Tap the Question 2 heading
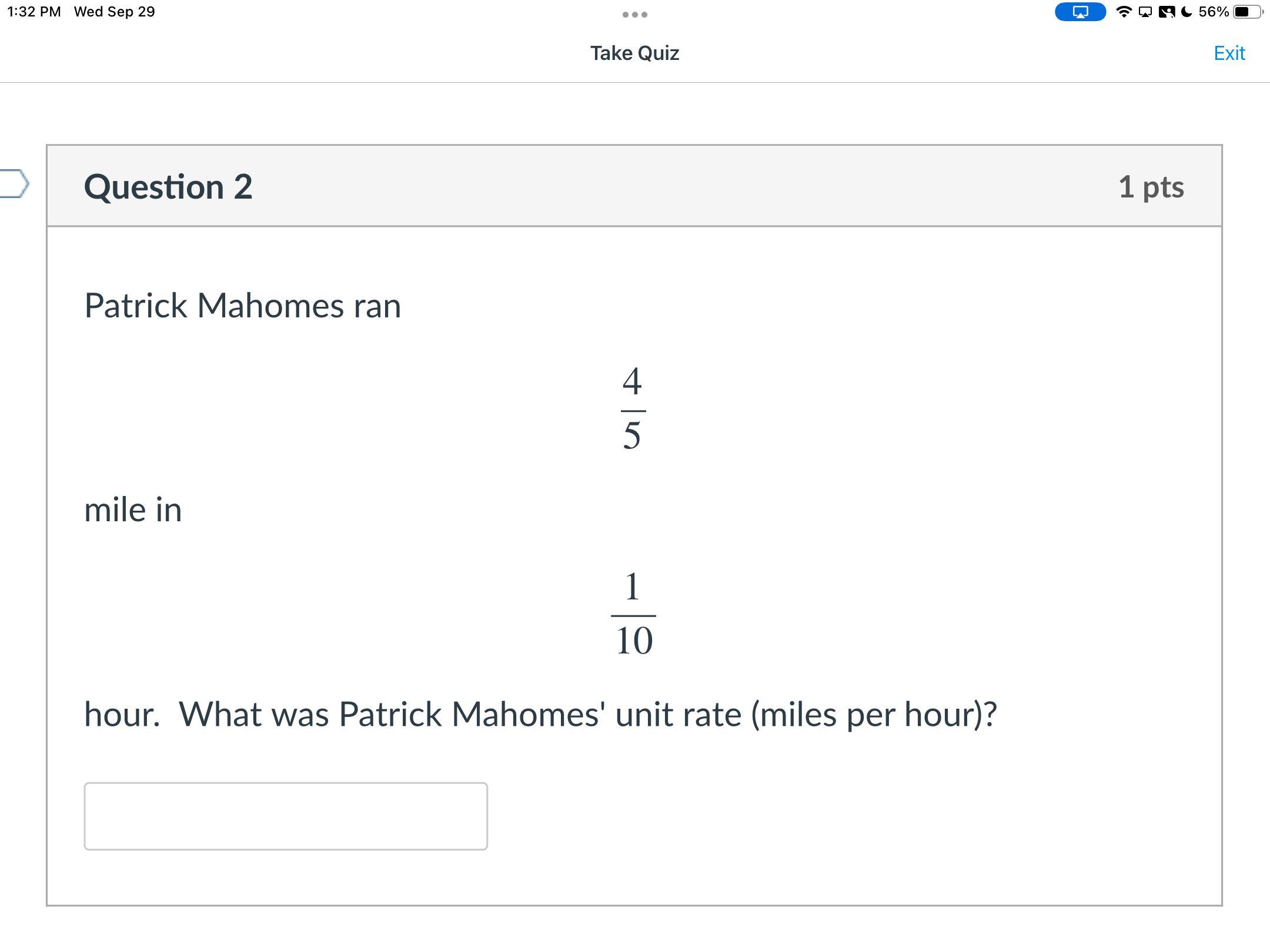1270x952 pixels. click(x=168, y=187)
